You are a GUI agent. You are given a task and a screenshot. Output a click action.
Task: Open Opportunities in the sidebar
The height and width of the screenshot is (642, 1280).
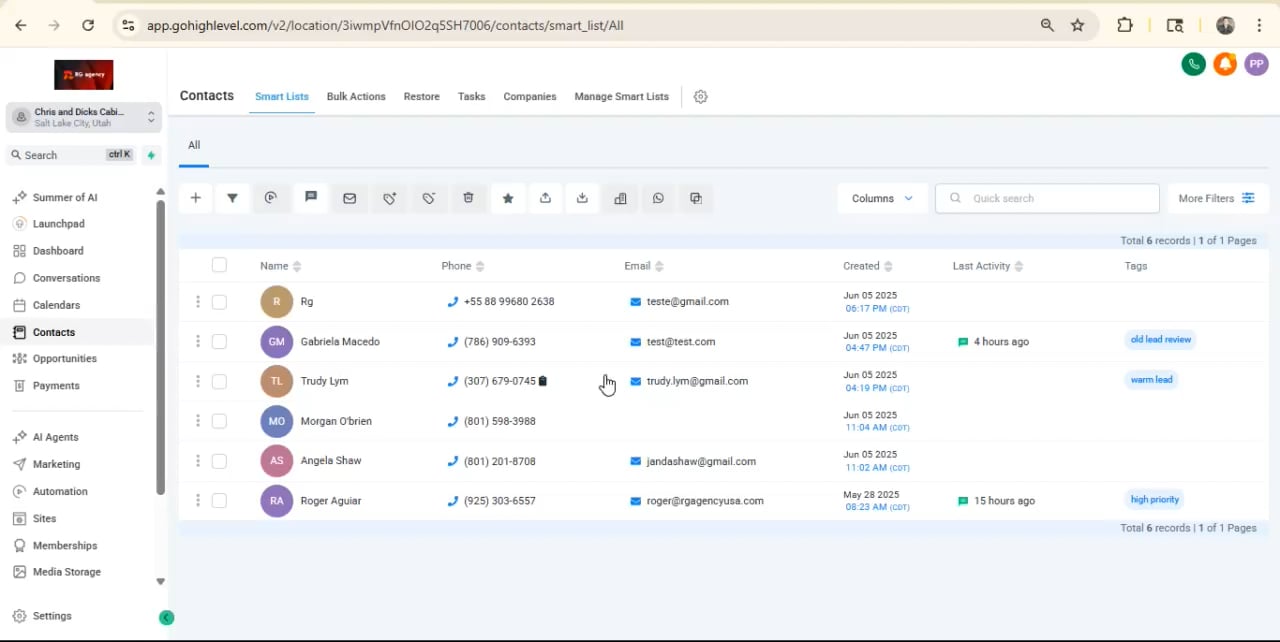pos(65,359)
